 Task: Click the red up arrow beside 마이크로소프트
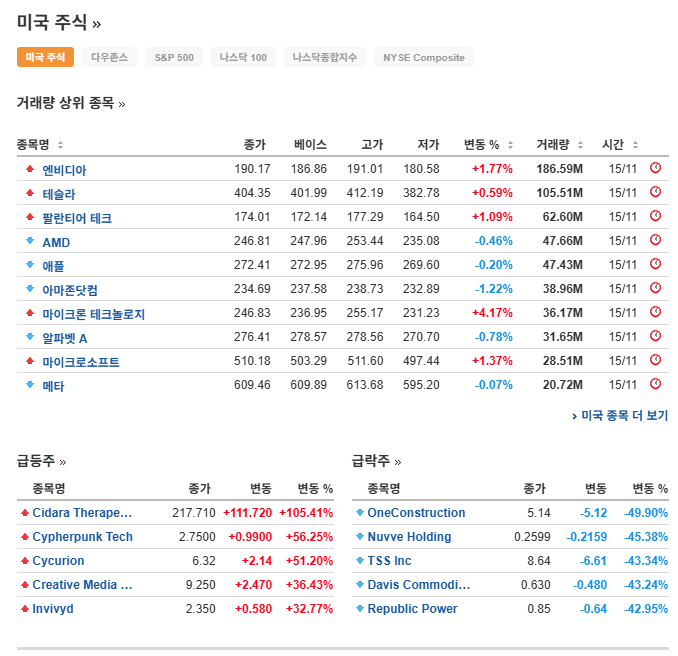30,361
